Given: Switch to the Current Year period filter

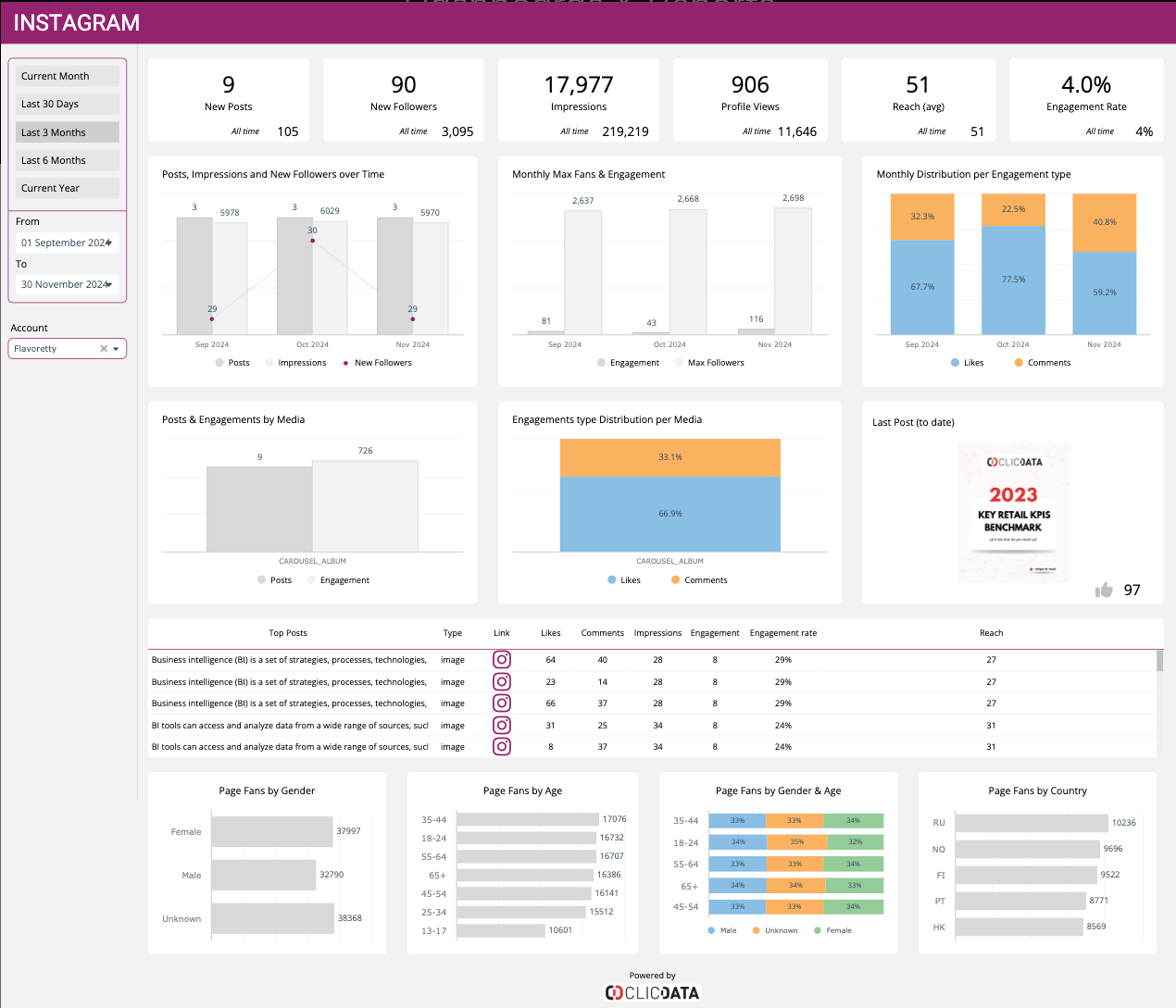Looking at the screenshot, I should tap(66, 188).
